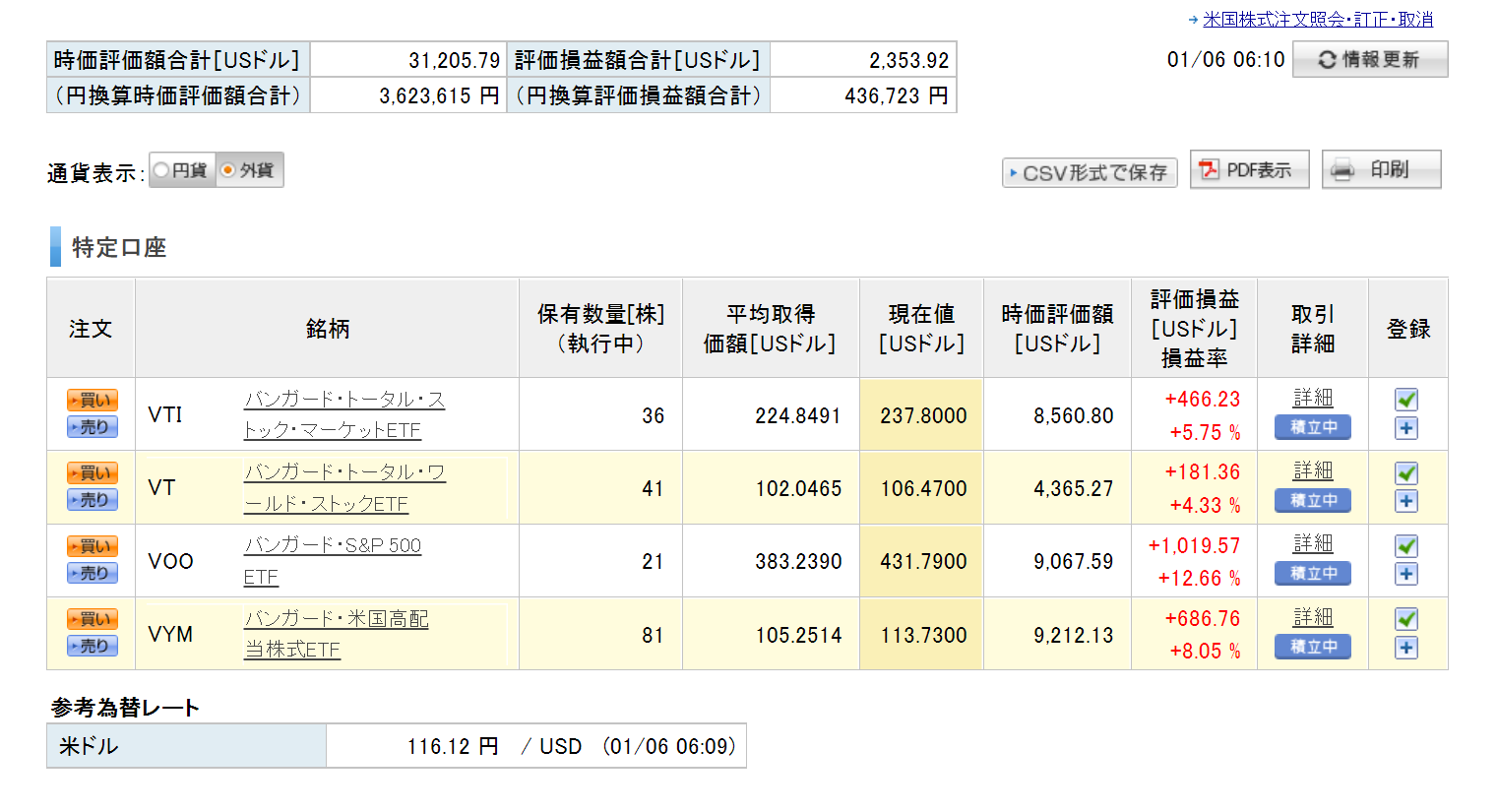Click VYM current price 113.7300
This screenshot has width=1497, height=812.
923,635
